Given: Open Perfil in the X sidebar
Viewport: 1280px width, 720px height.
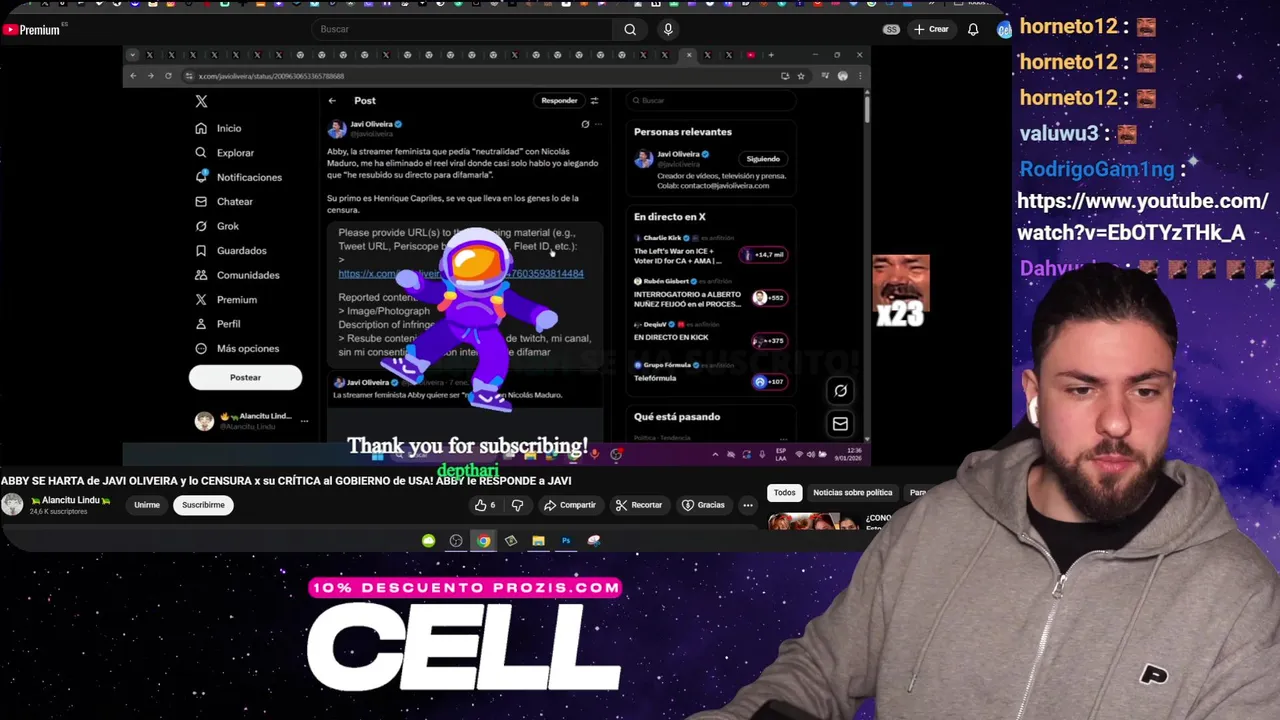Looking at the screenshot, I should tap(218, 324).
